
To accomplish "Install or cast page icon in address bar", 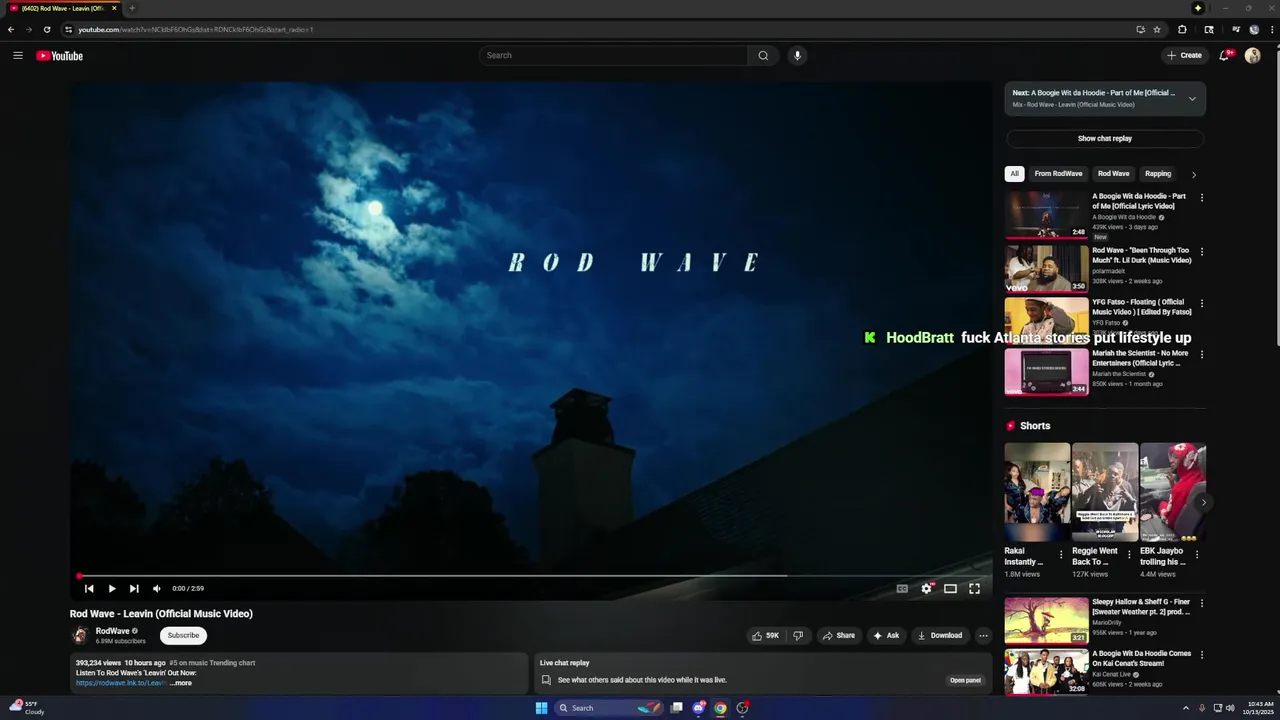I will pos(1140,29).
